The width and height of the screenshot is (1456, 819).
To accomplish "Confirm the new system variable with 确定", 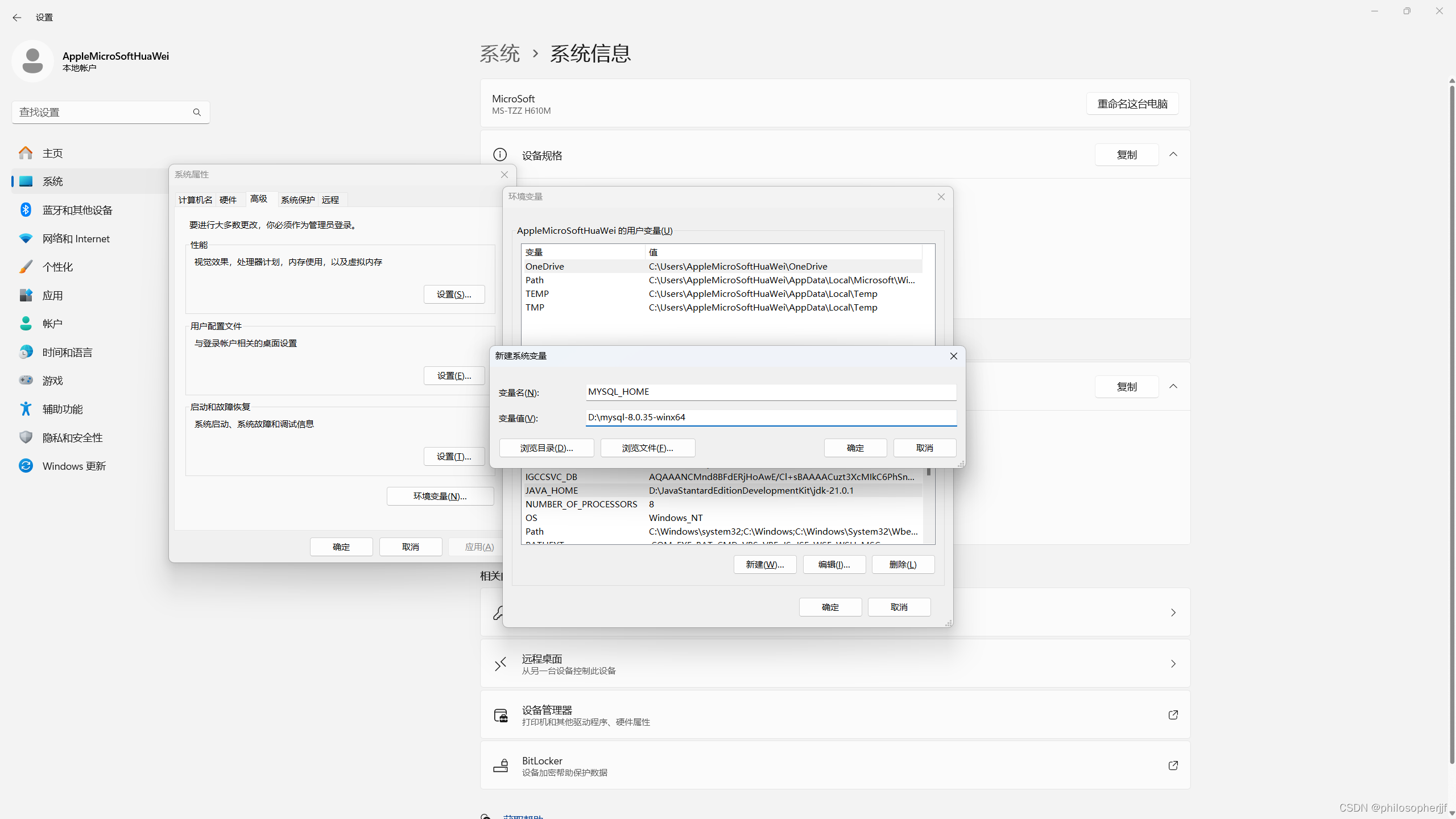I will pos(855,448).
